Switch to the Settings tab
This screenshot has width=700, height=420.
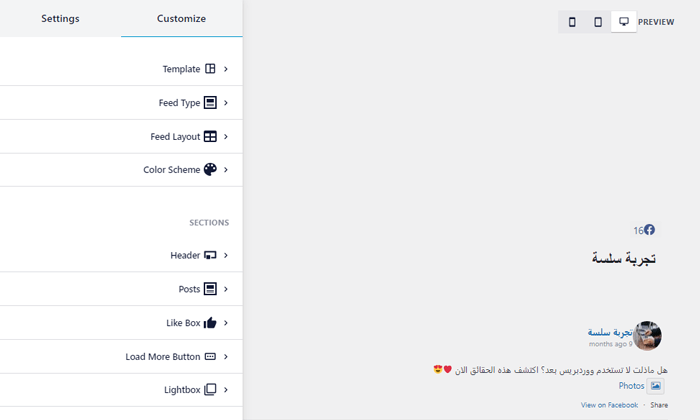(60, 18)
